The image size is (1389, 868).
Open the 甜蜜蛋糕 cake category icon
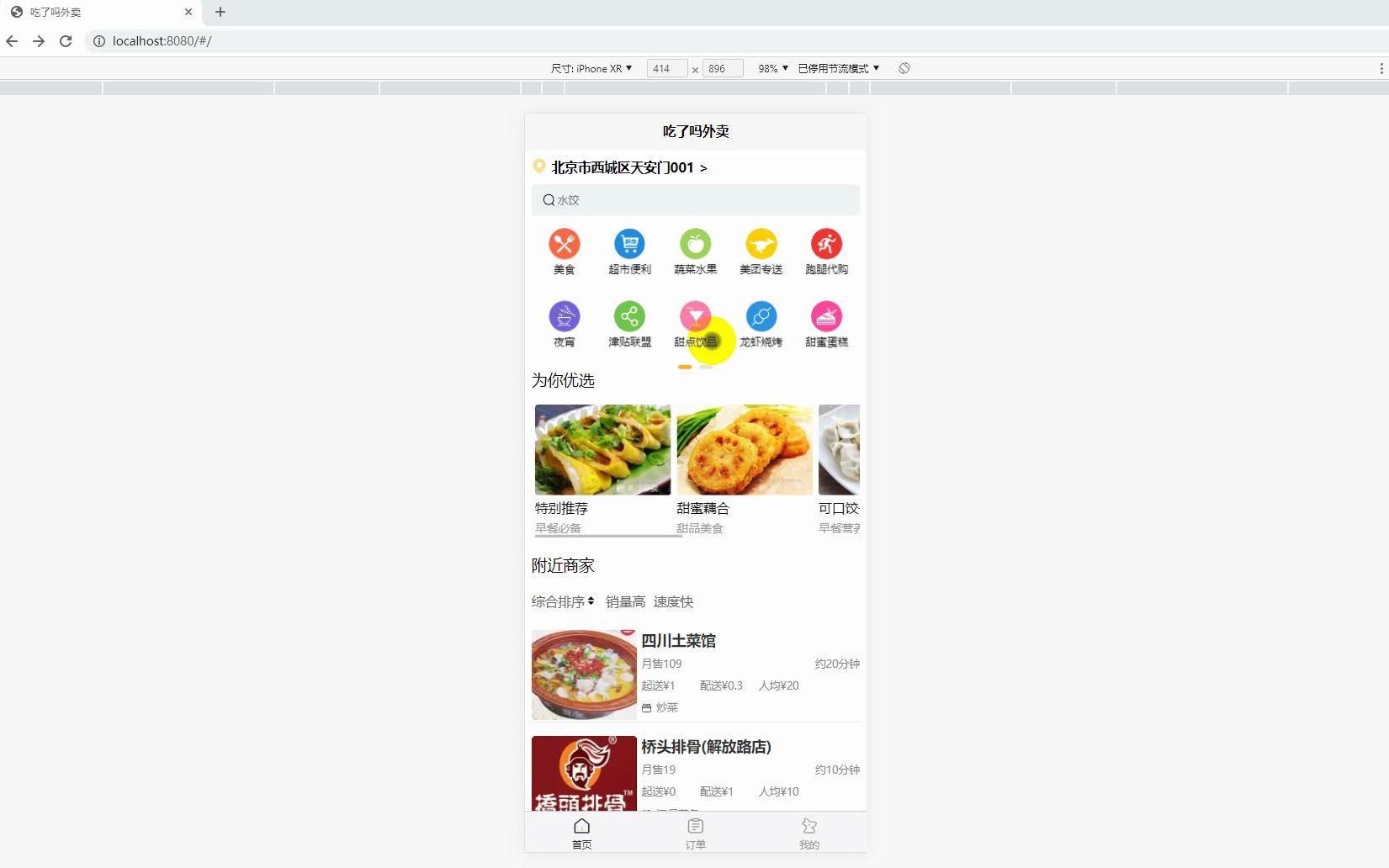click(826, 316)
